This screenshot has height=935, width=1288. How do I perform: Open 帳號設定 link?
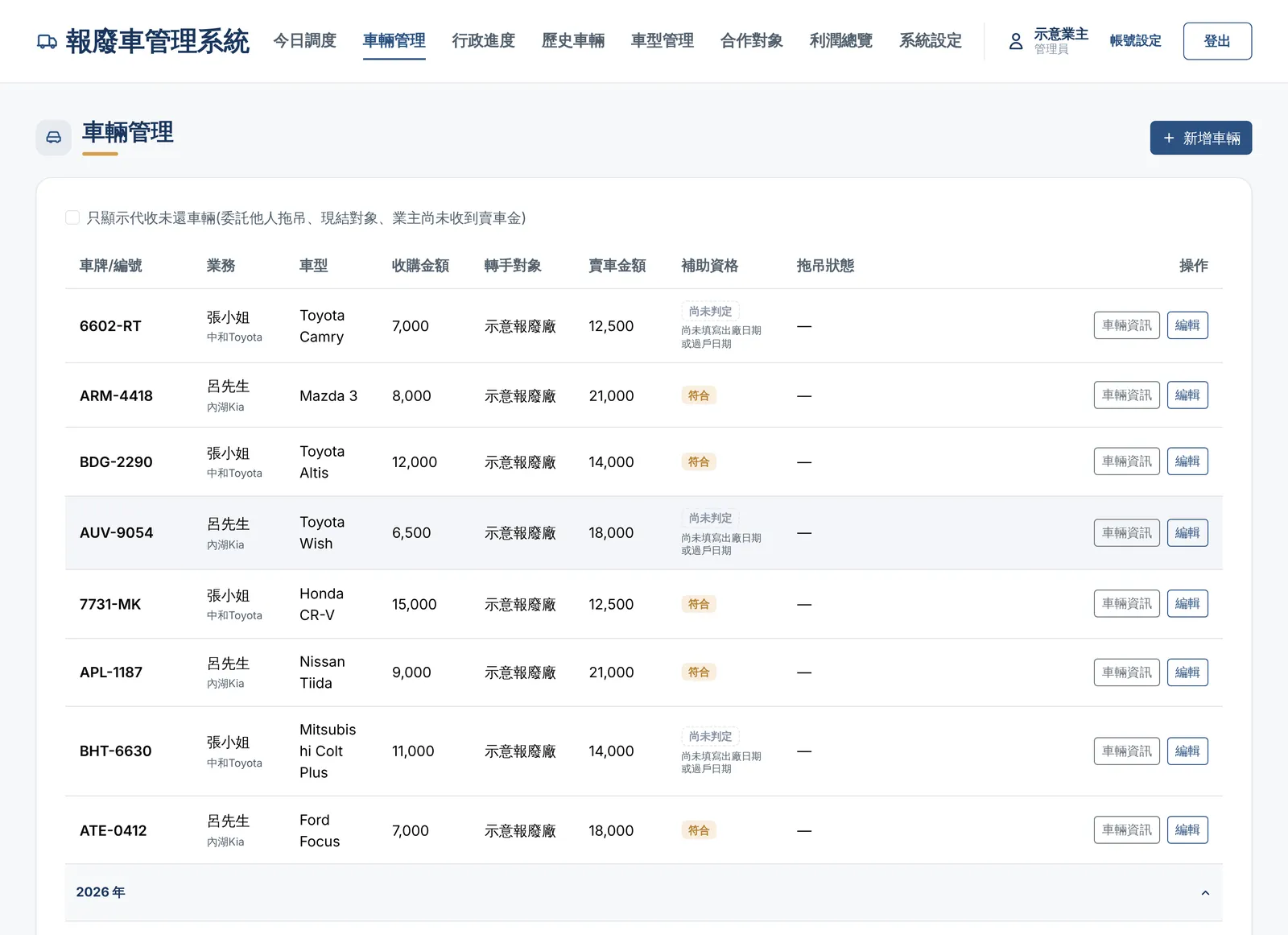(1135, 41)
